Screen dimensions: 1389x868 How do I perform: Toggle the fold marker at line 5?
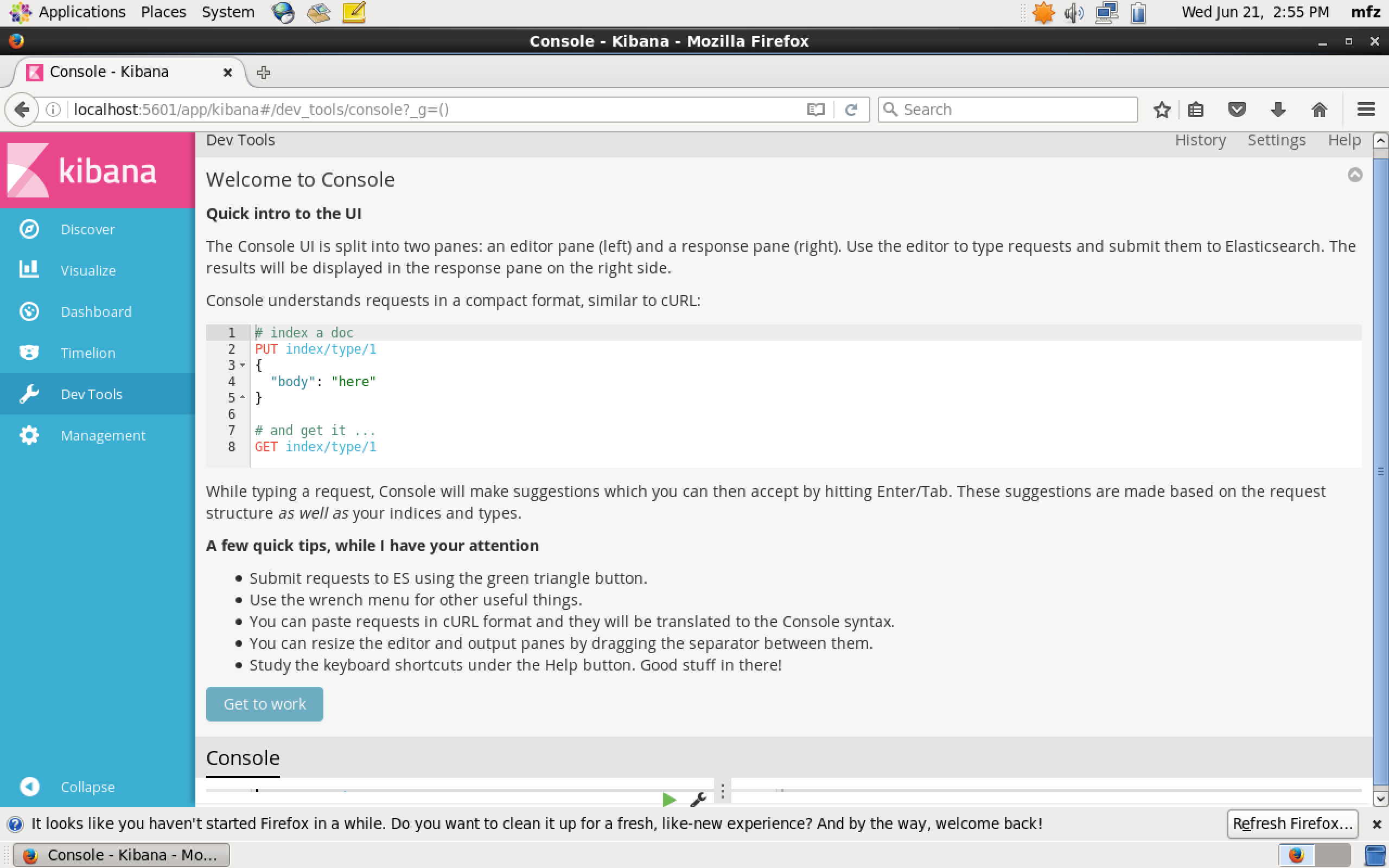(x=243, y=397)
